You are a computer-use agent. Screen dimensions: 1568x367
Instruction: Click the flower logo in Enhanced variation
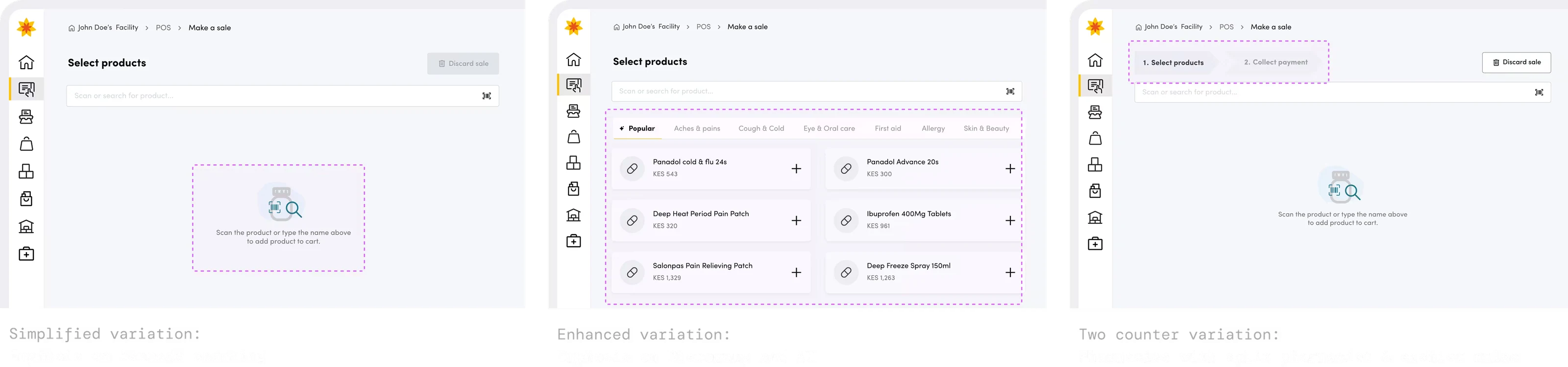[573, 26]
